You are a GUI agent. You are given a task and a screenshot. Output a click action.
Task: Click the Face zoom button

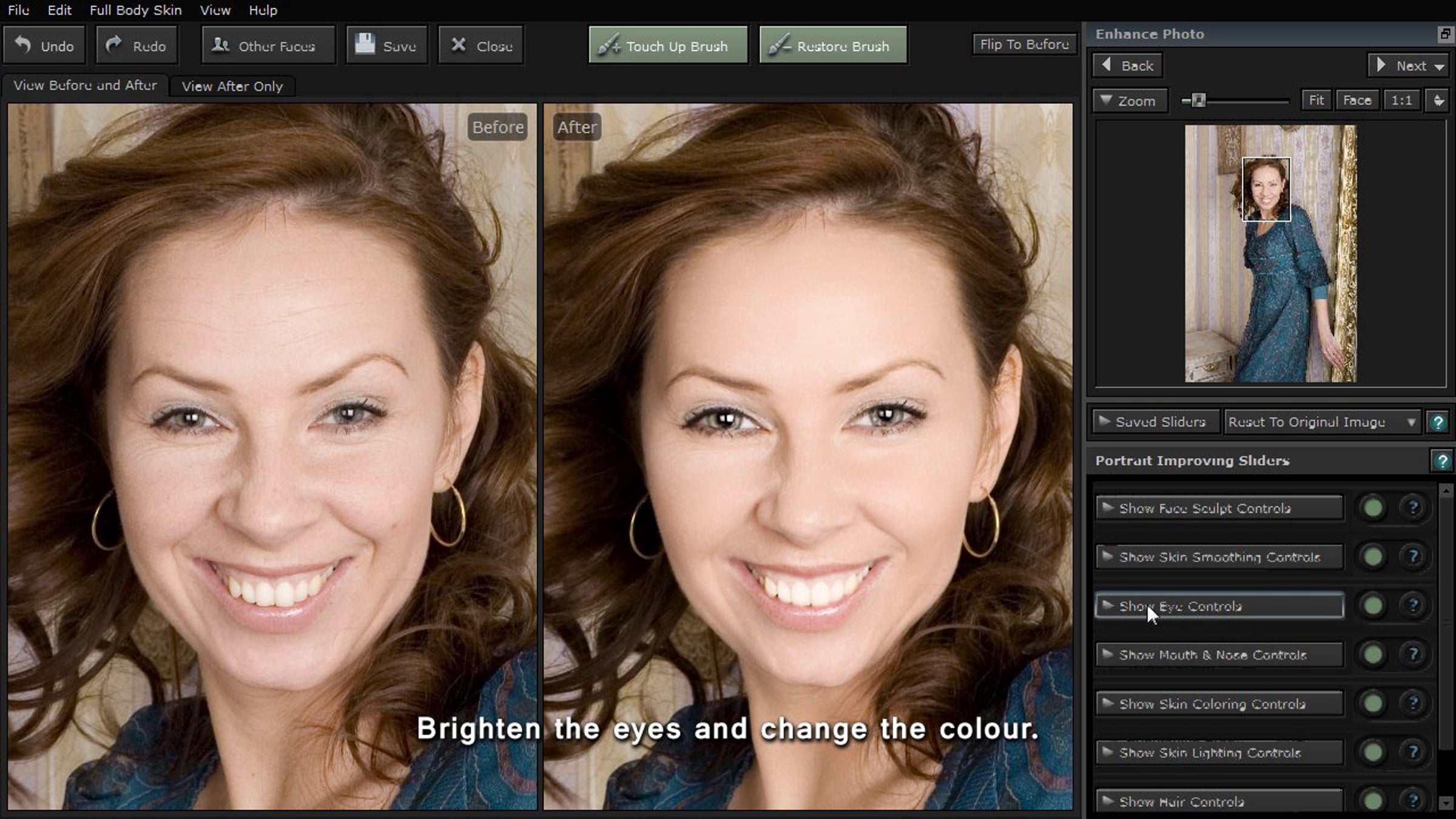[x=1357, y=100]
